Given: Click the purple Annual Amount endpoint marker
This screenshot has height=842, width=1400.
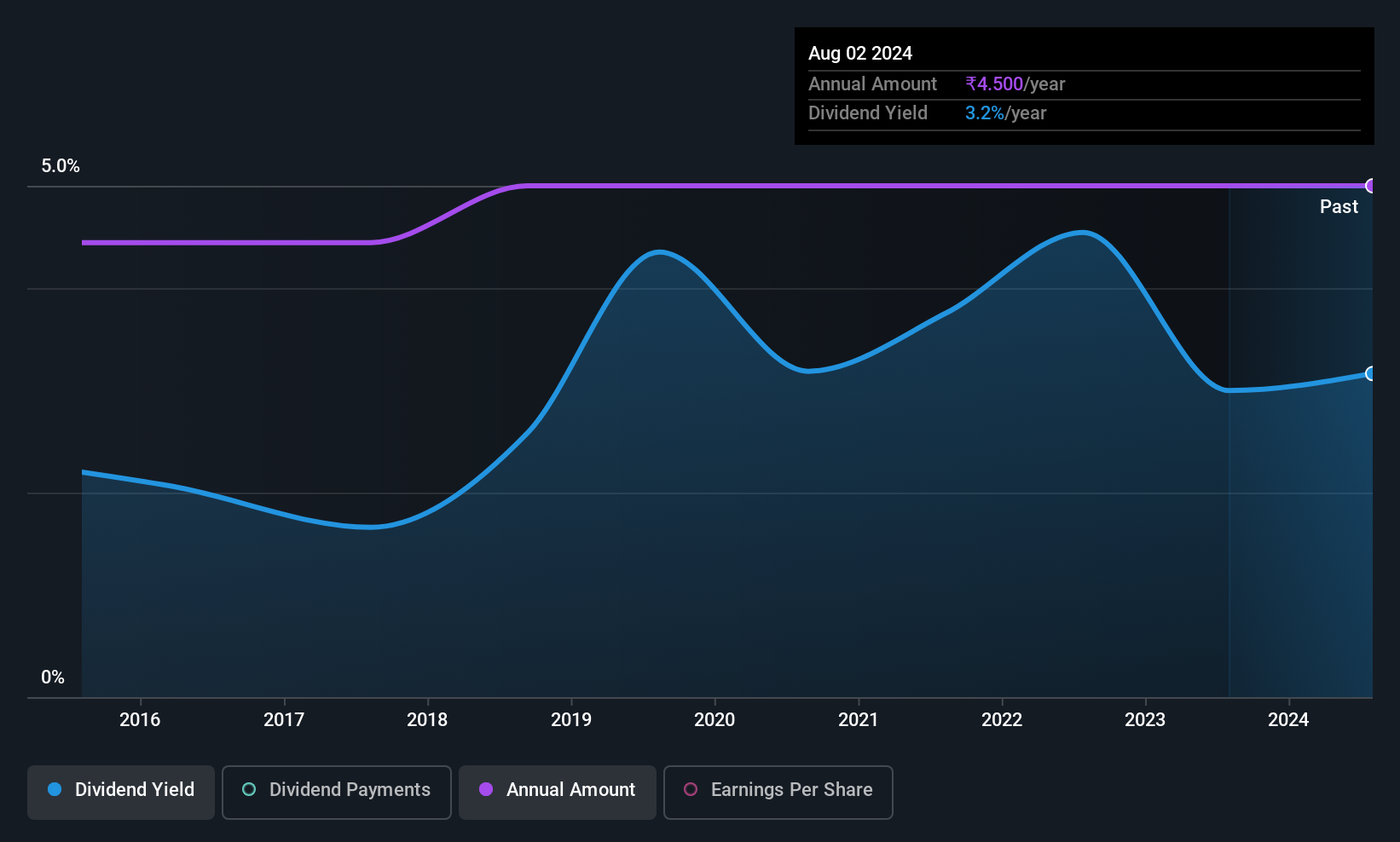Looking at the screenshot, I should (1371, 186).
